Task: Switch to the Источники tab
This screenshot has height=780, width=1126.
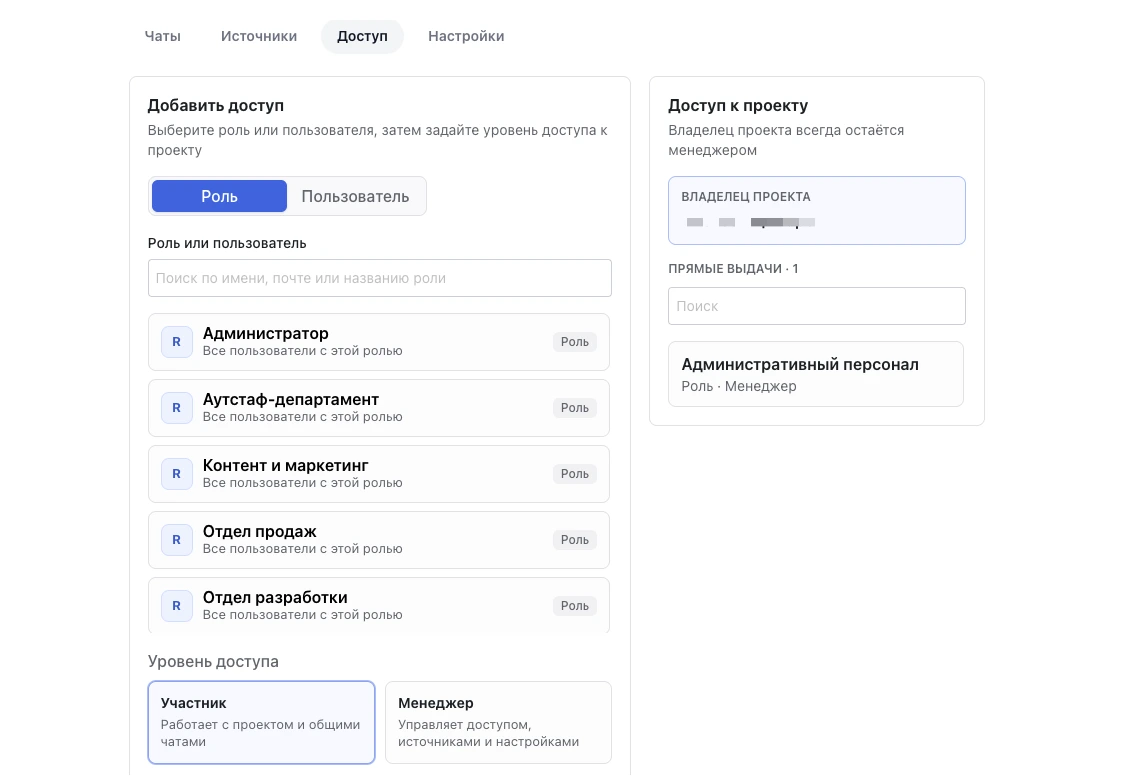Action: [259, 36]
